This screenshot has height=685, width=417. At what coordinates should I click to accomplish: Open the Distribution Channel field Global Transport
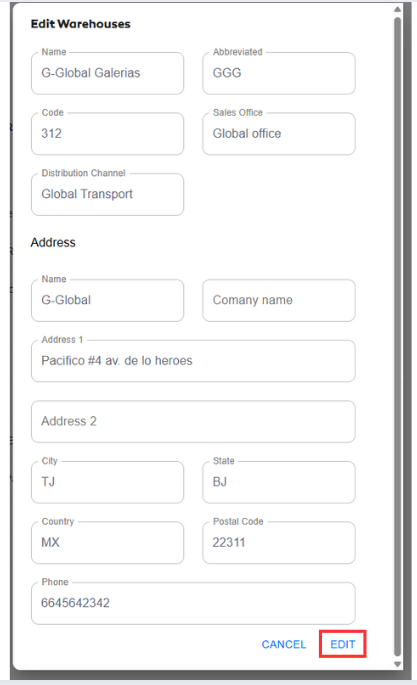(107, 194)
